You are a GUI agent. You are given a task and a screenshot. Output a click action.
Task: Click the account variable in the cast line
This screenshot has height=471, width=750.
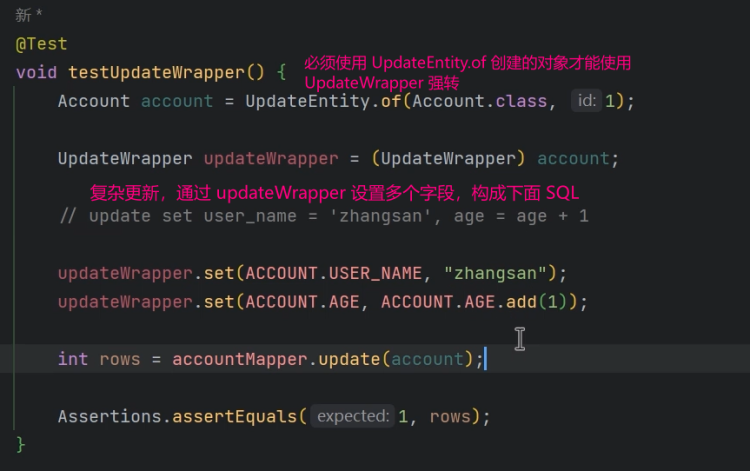(x=573, y=159)
